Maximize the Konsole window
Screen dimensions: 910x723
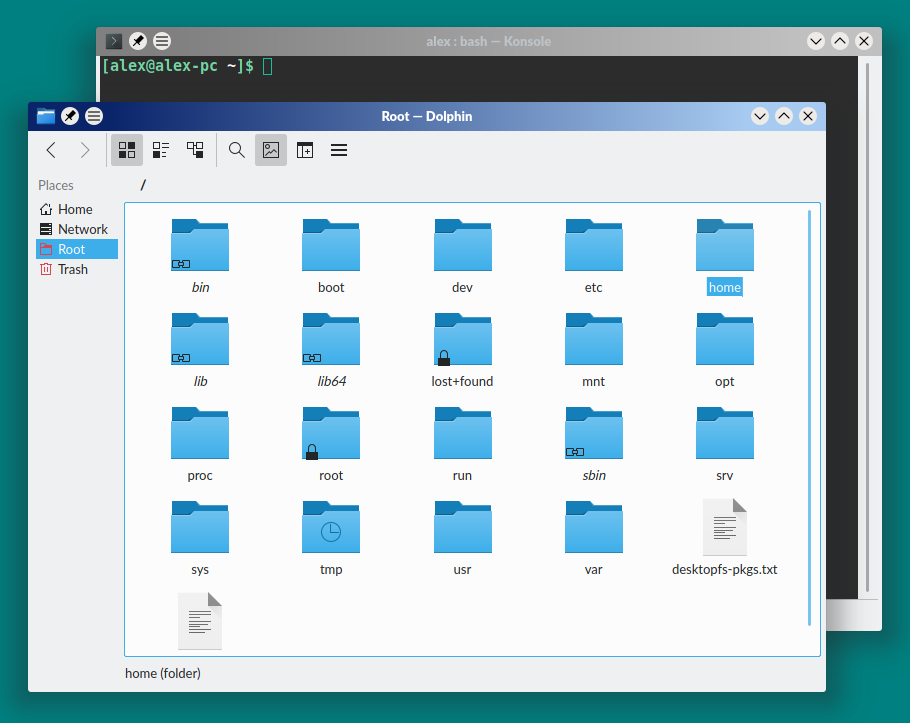pos(840,41)
